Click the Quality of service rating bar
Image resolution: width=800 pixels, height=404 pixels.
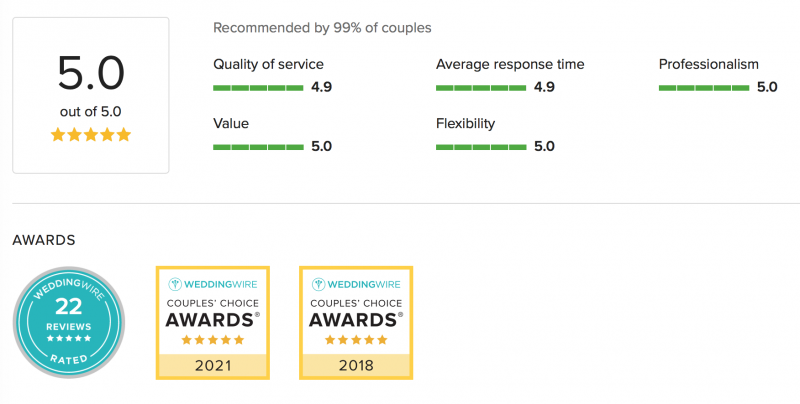258,88
